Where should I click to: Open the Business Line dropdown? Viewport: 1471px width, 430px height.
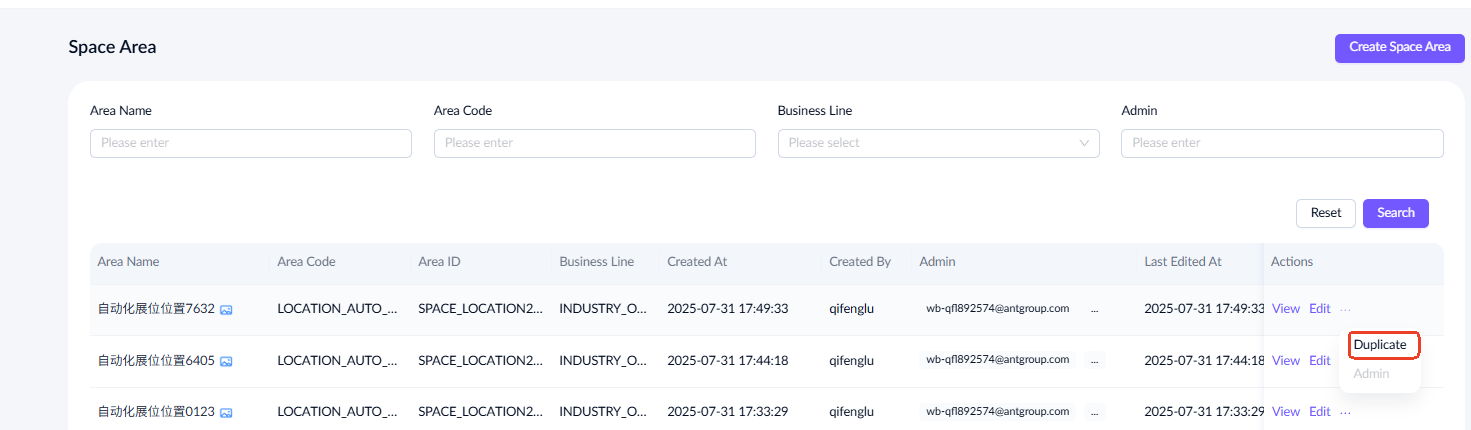(938, 143)
